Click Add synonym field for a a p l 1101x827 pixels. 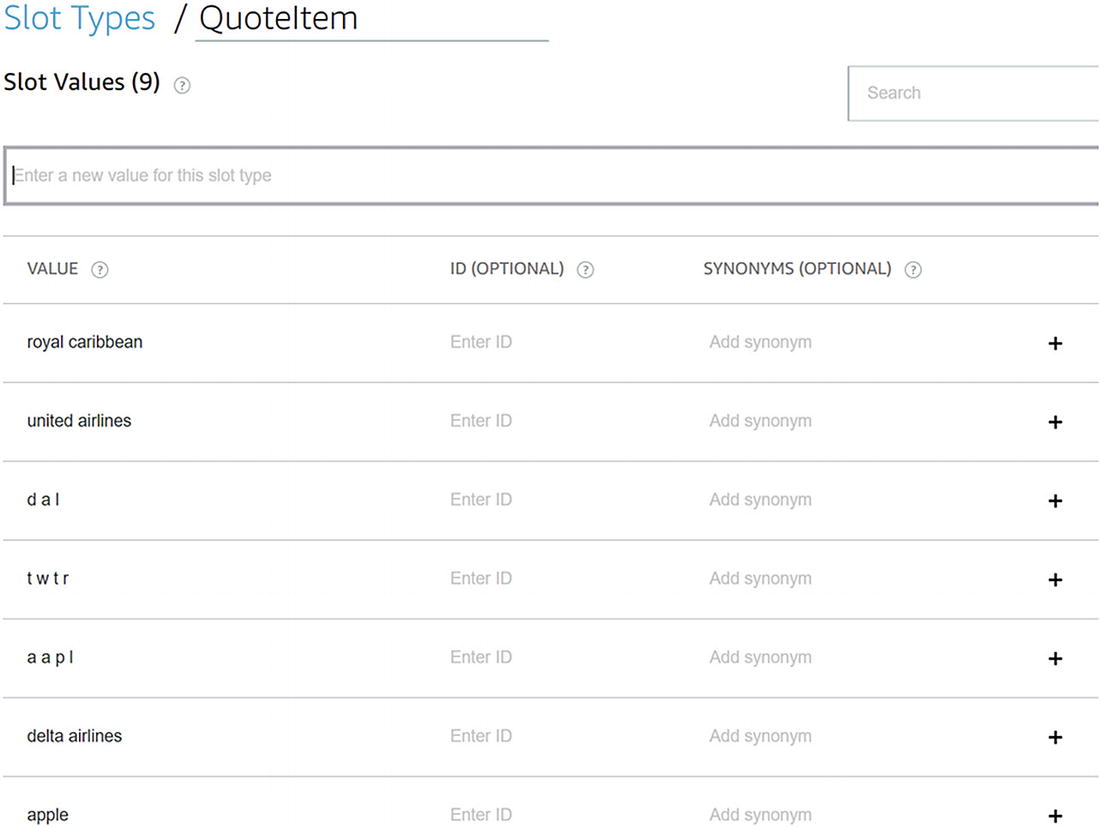[761, 657]
